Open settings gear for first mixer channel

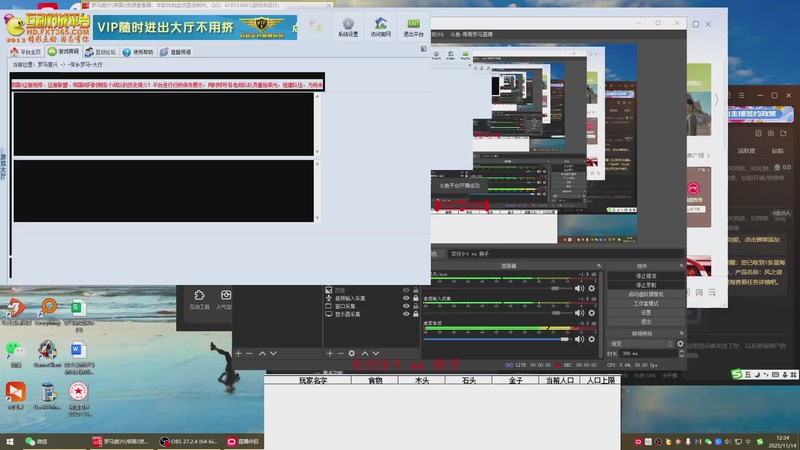592,288
